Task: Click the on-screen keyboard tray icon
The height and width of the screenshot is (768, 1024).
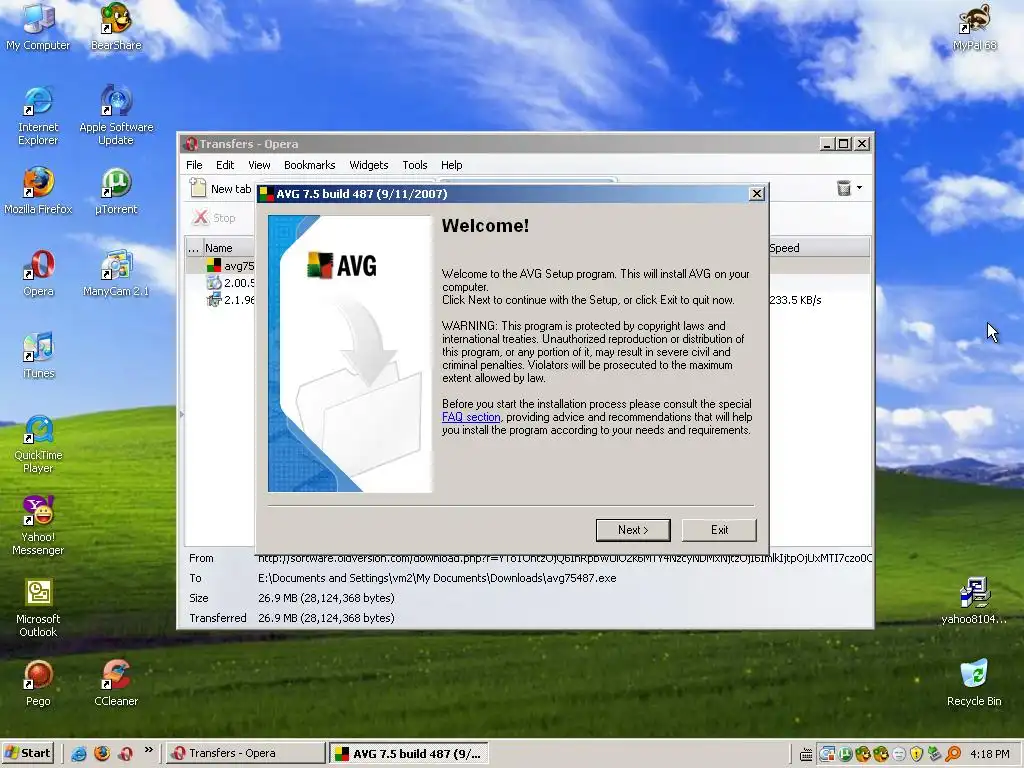Action: click(806, 754)
